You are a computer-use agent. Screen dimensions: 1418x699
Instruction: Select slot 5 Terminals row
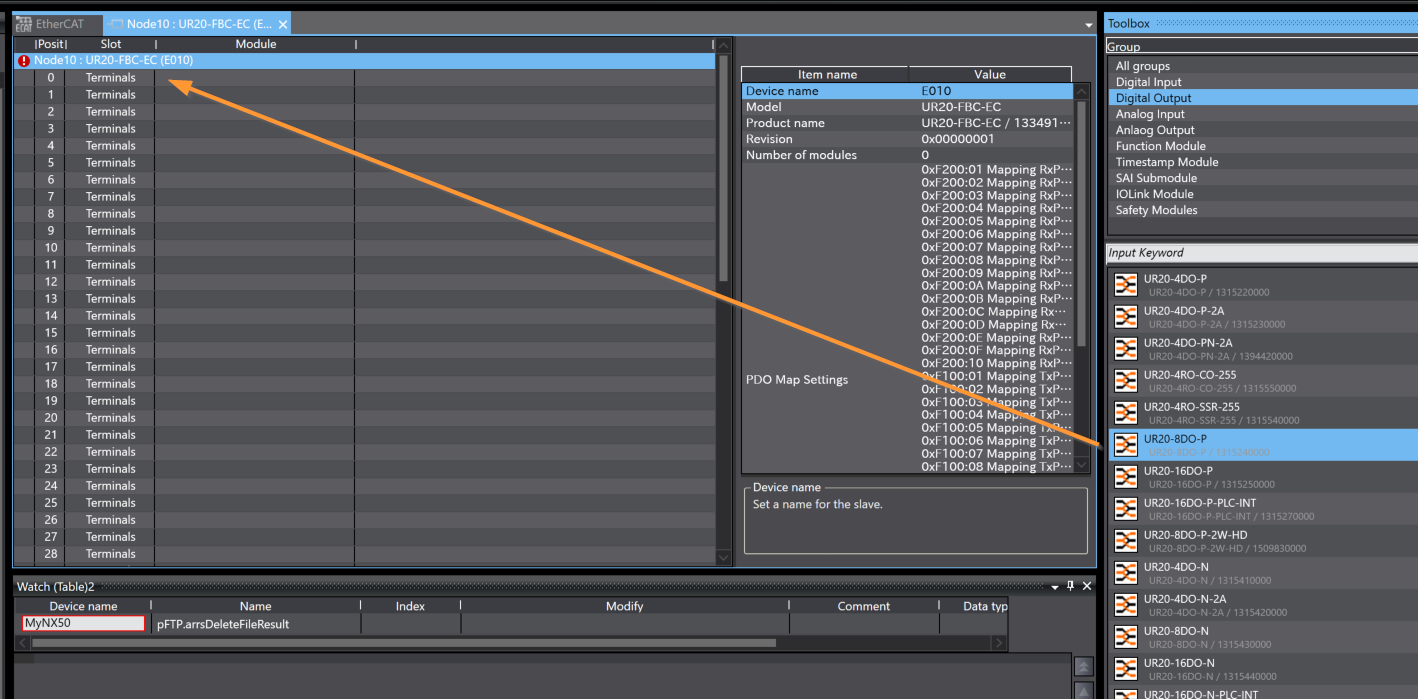click(x=110, y=162)
